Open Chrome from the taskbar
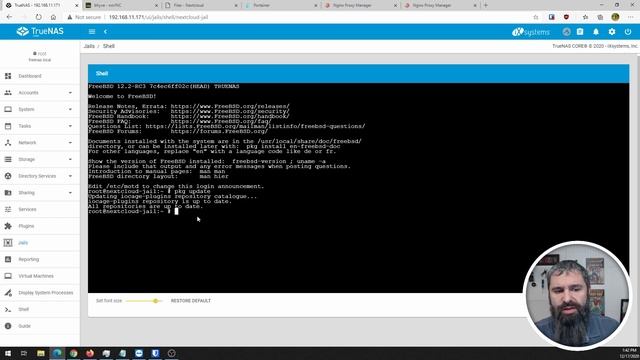Image resolution: width=640 pixels, height=360 pixels. [x=73, y=353]
